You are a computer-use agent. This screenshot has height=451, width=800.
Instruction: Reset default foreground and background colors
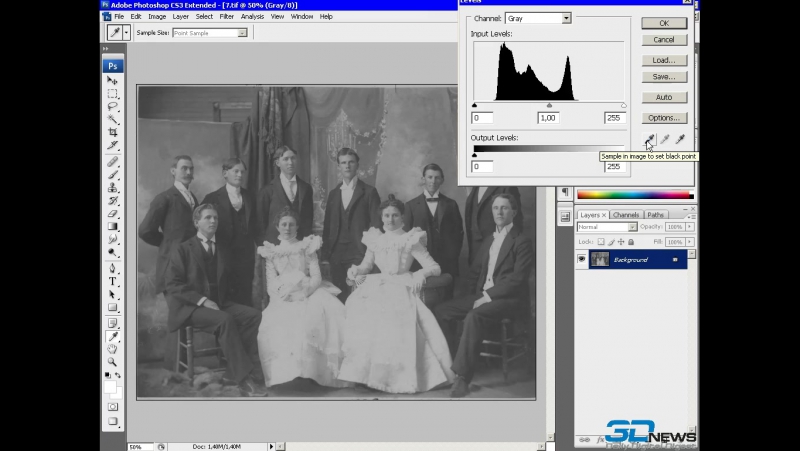click(108, 375)
